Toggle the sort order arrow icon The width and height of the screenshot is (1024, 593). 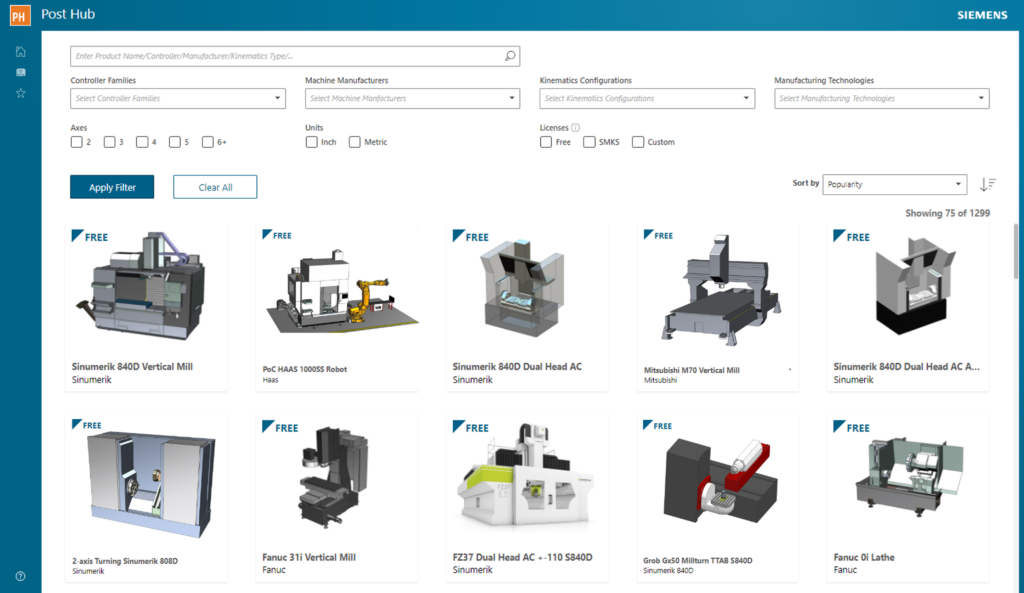coord(987,184)
